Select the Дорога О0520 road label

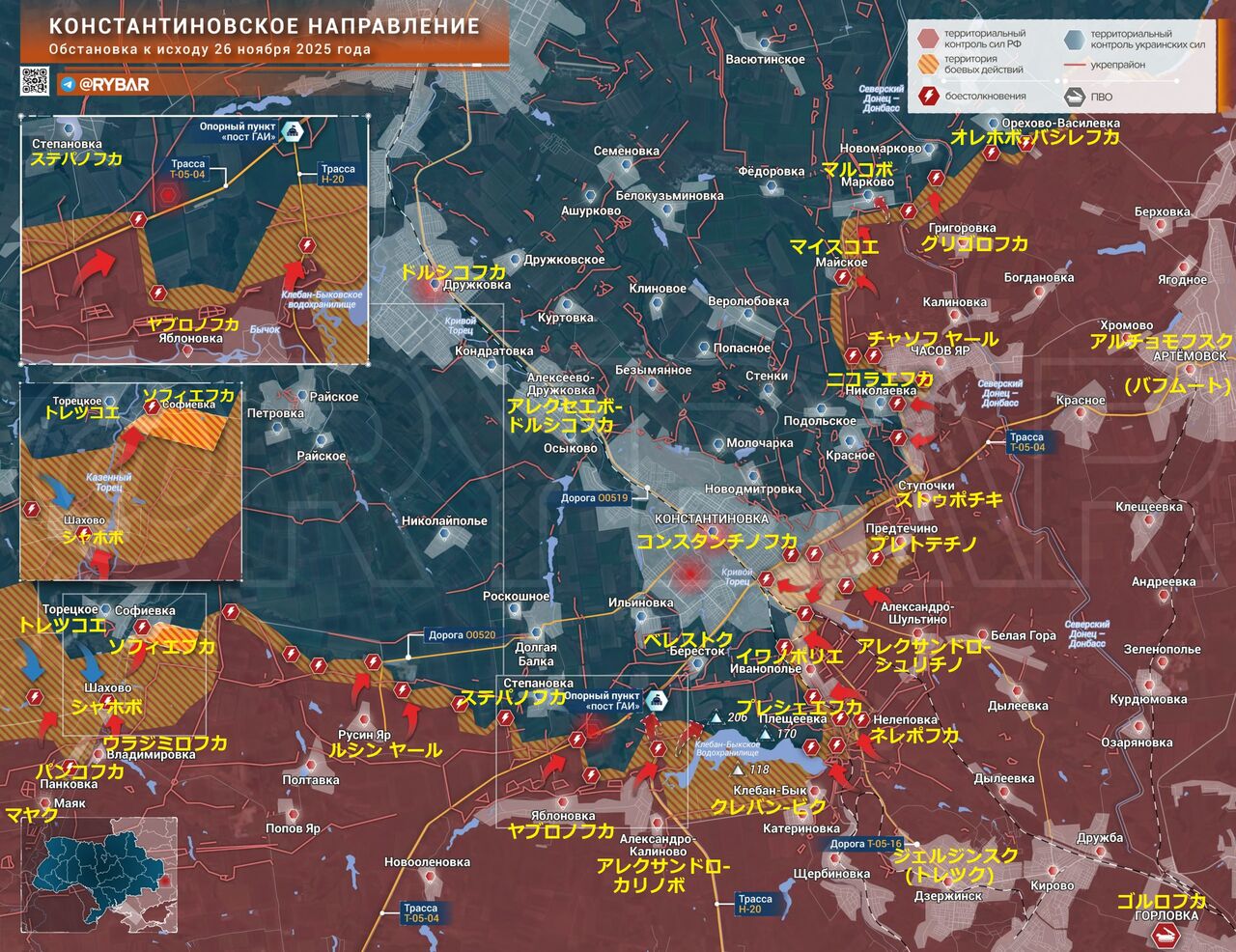coord(462,635)
